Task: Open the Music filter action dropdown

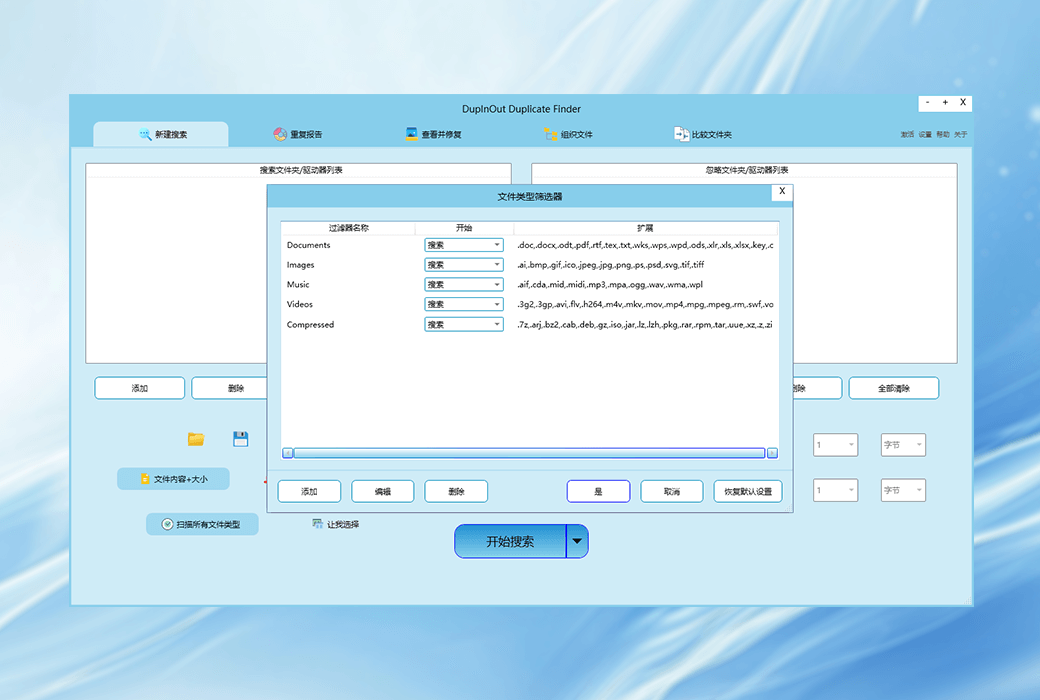Action: click(464, 285)
